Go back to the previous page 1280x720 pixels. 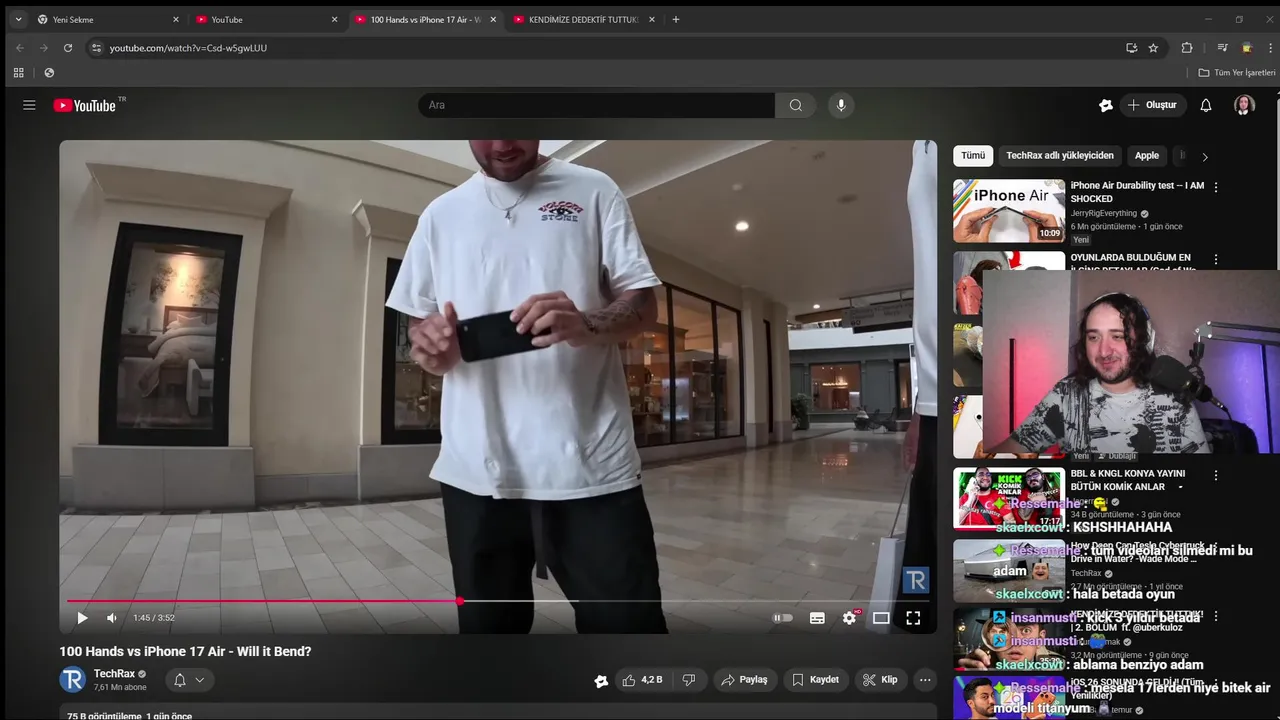click(x=19, y=47)
